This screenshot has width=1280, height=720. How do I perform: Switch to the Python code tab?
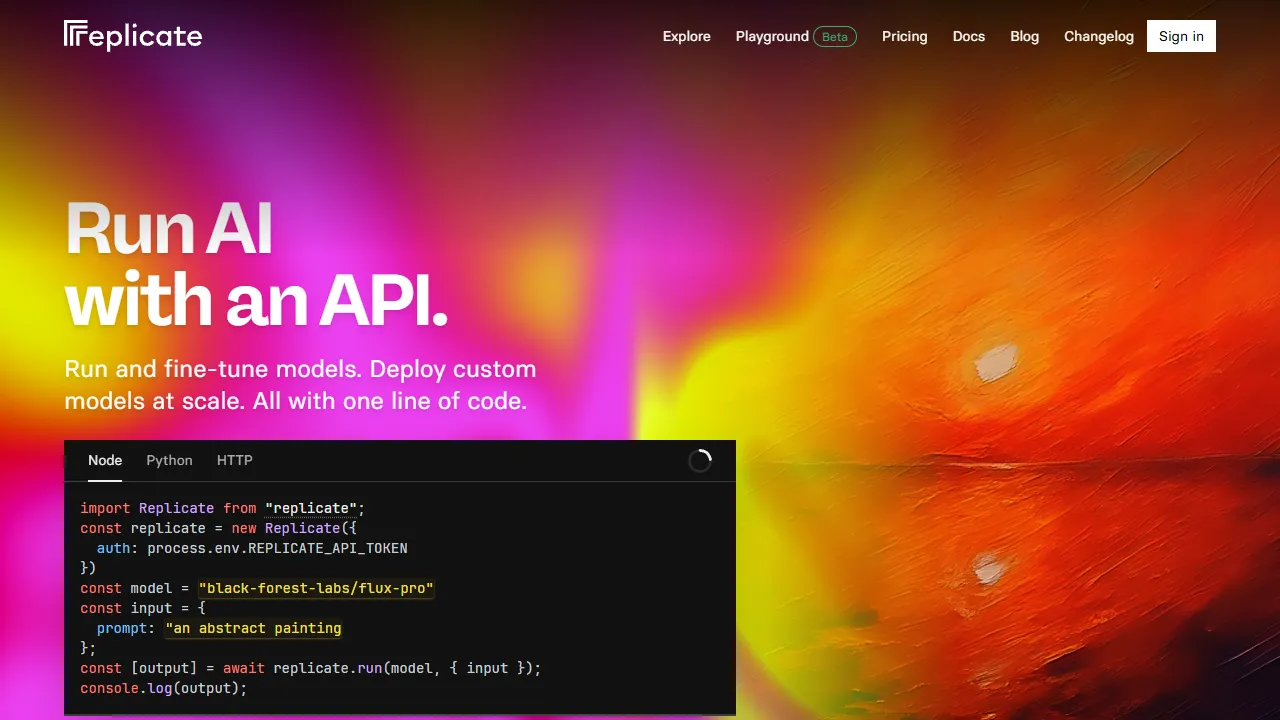pos(169,460)
